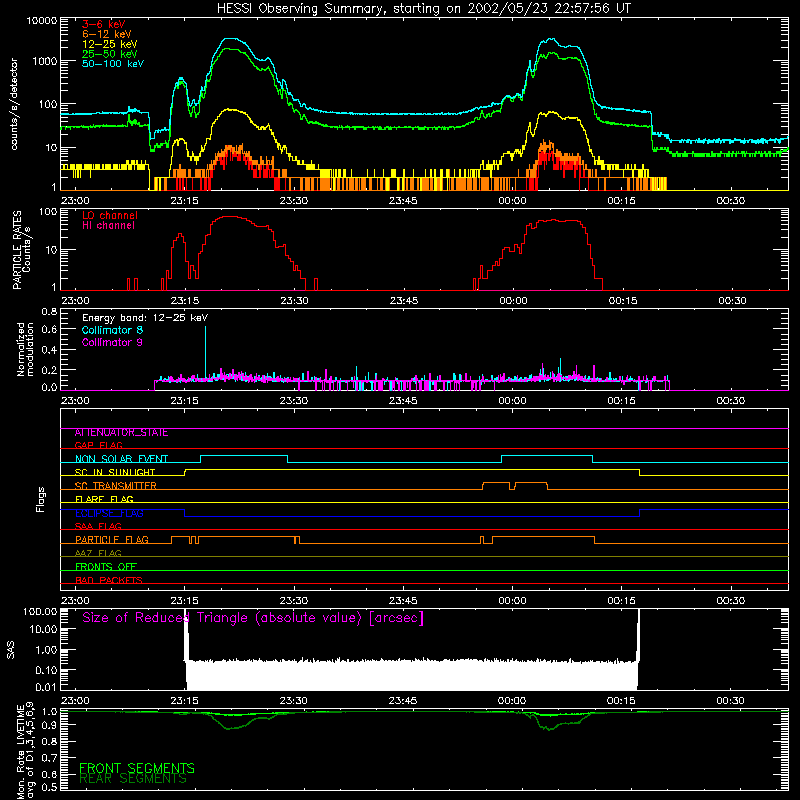Click the 23:45 time label under particle rates panel
This screenshot has height=800, width=800.
[404, 301]
